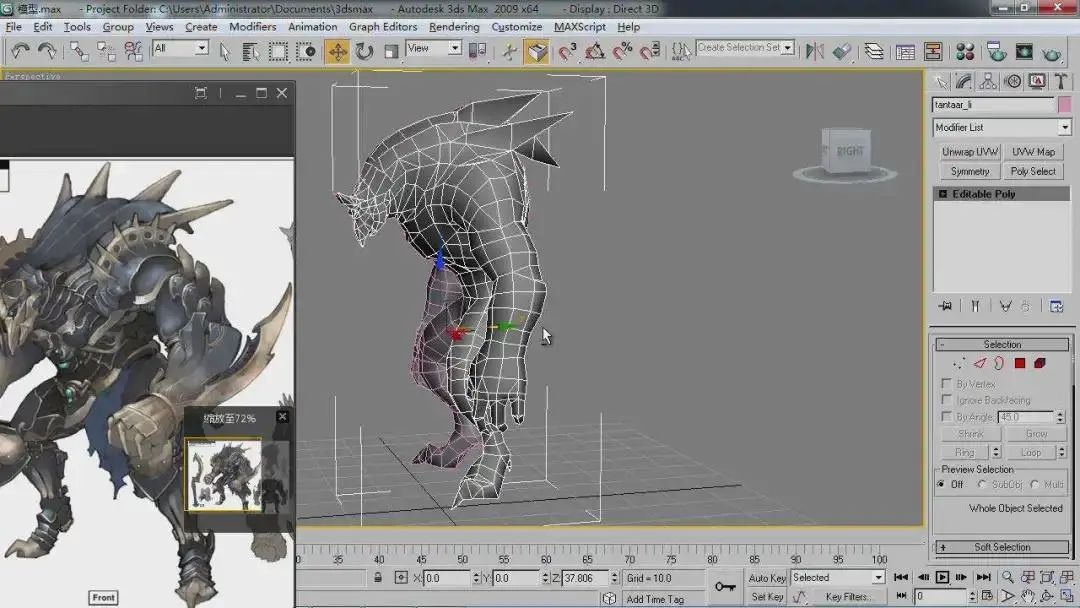Click the Align tool icon
Image resolution: width=1080 pixels, height=608 pixels.
(x=842, y=51)
